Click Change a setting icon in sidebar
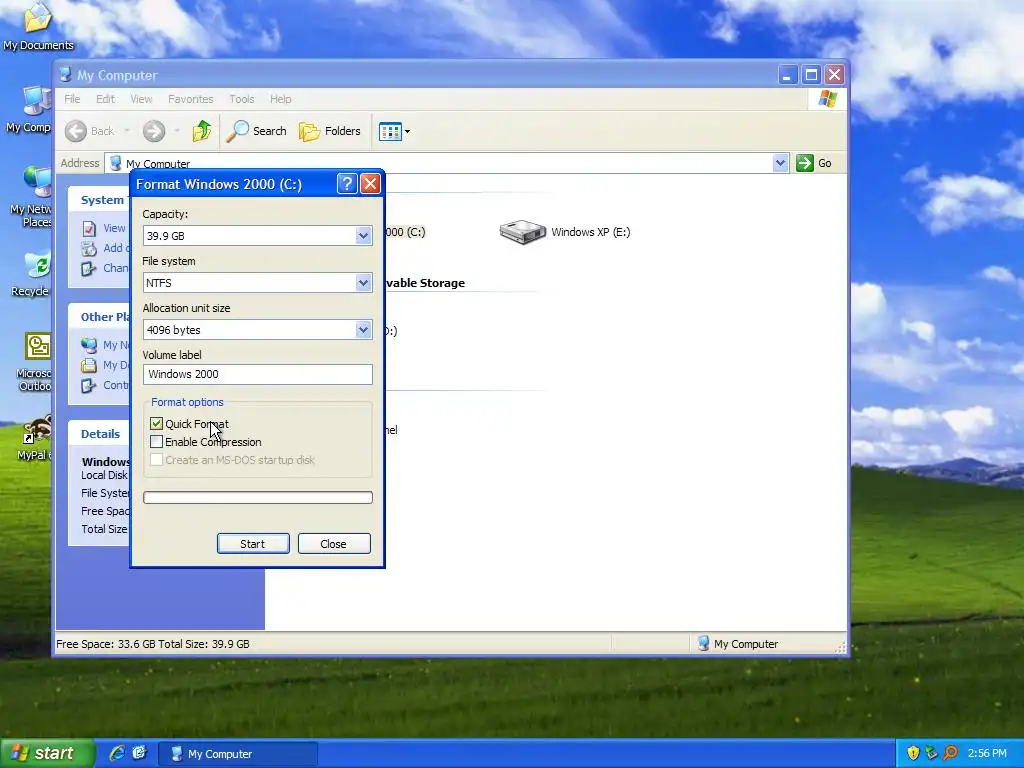This screenshot has height=768, width=1024. [89, 268]
